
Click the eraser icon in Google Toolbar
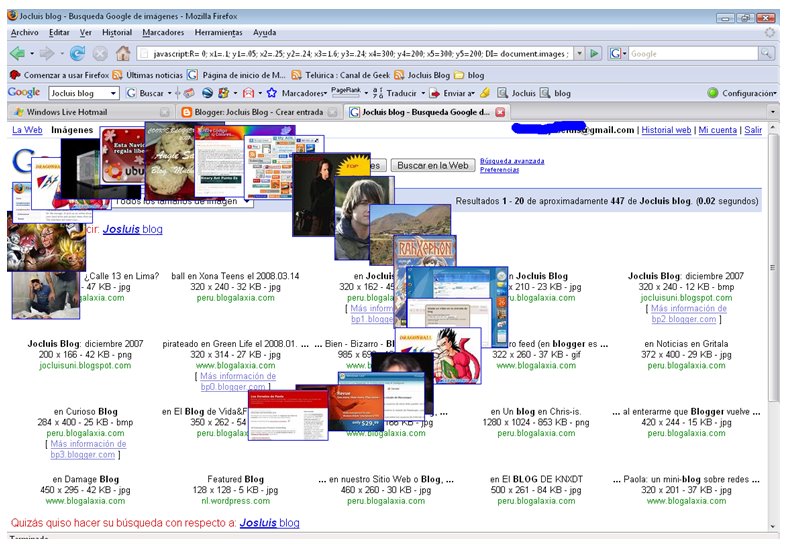[x=189, y=93]
